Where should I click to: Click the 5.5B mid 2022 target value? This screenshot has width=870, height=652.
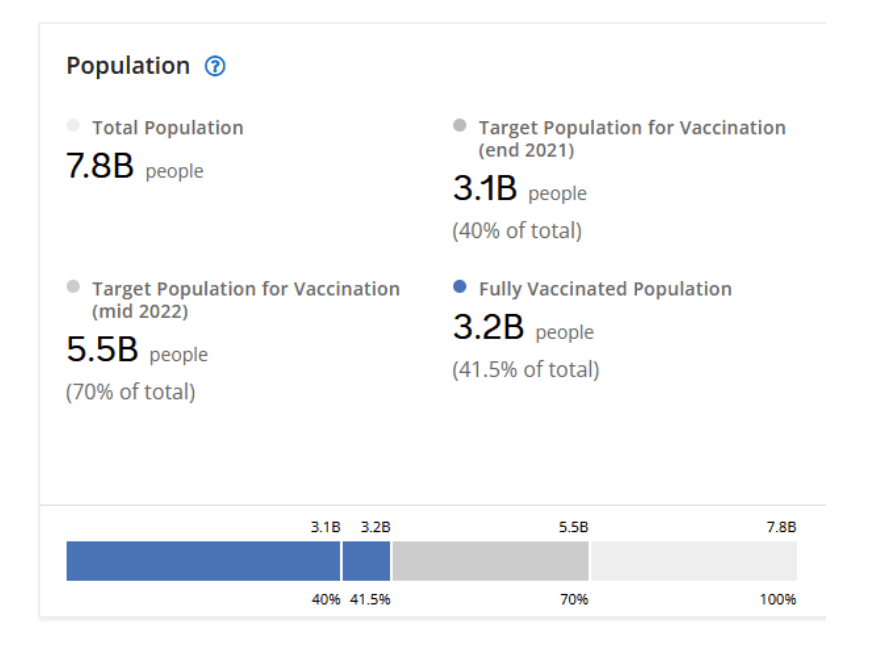point(102,351)
